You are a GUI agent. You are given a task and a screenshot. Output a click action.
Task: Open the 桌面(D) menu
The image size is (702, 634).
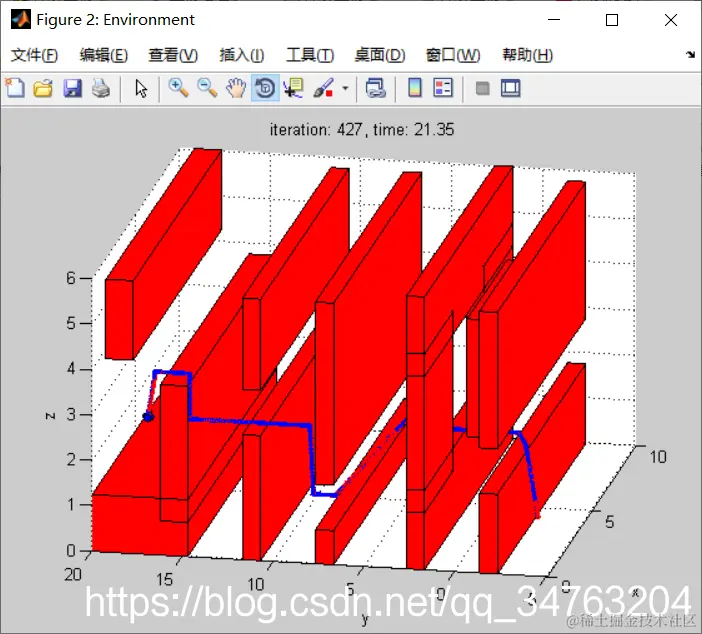tap(380, 55)
